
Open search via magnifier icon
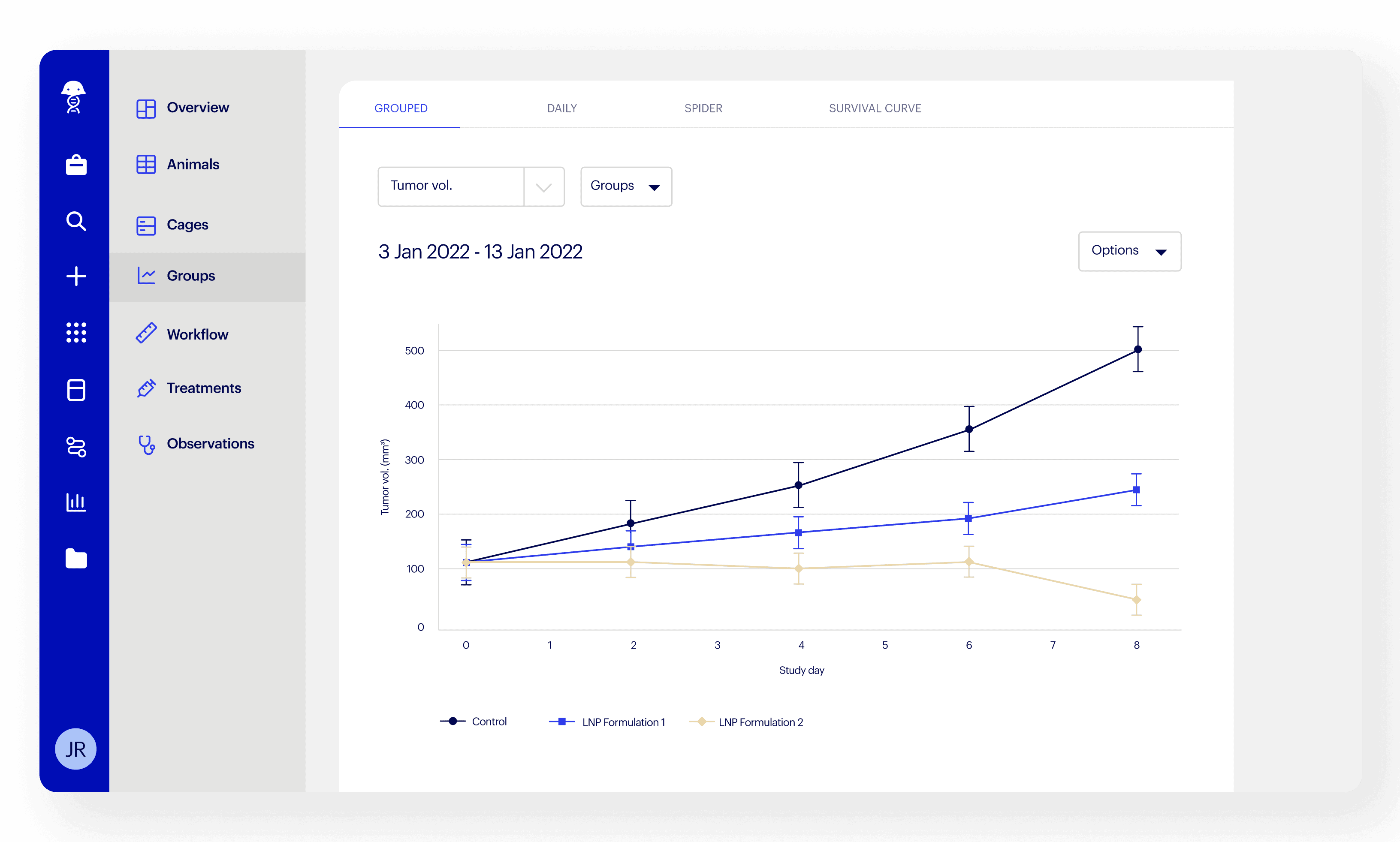[76, 221]
